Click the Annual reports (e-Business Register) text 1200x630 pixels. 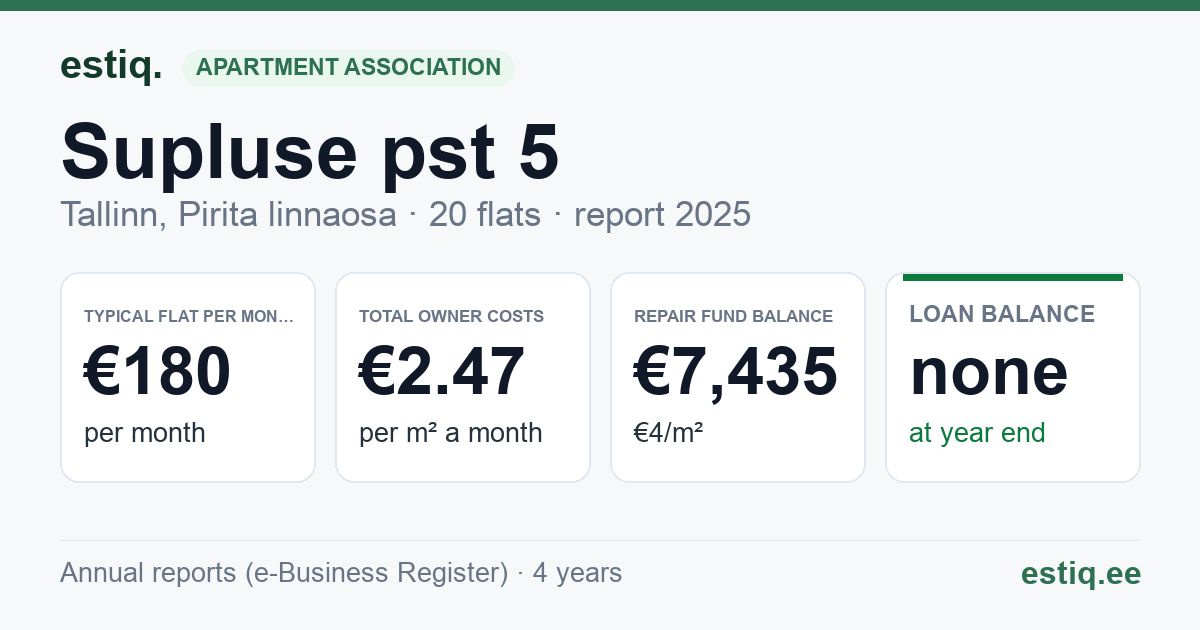[284, 573]
